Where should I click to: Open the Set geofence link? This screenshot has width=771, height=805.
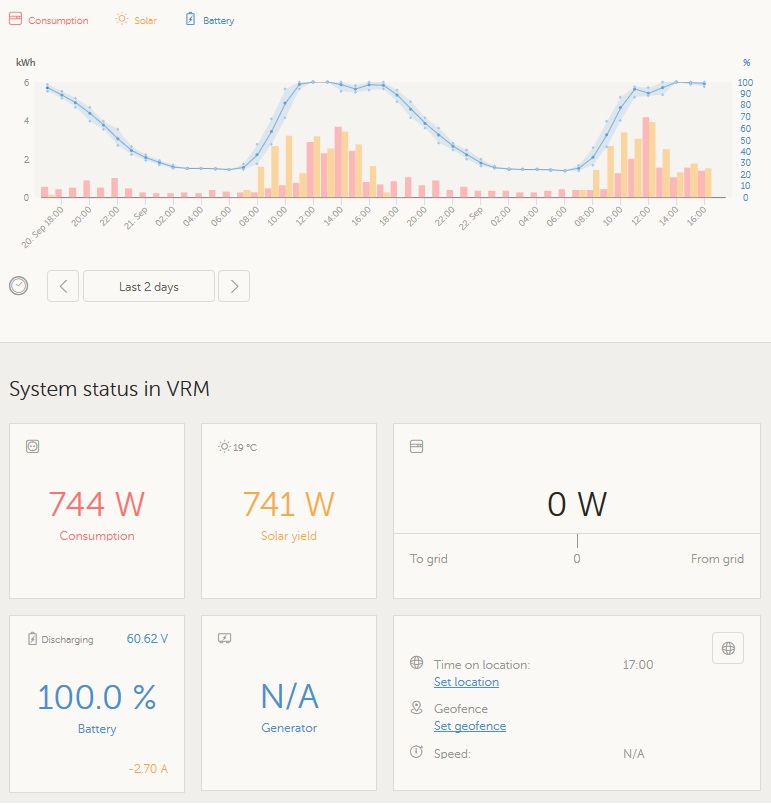pyautogui.click(x=470, y=726)
